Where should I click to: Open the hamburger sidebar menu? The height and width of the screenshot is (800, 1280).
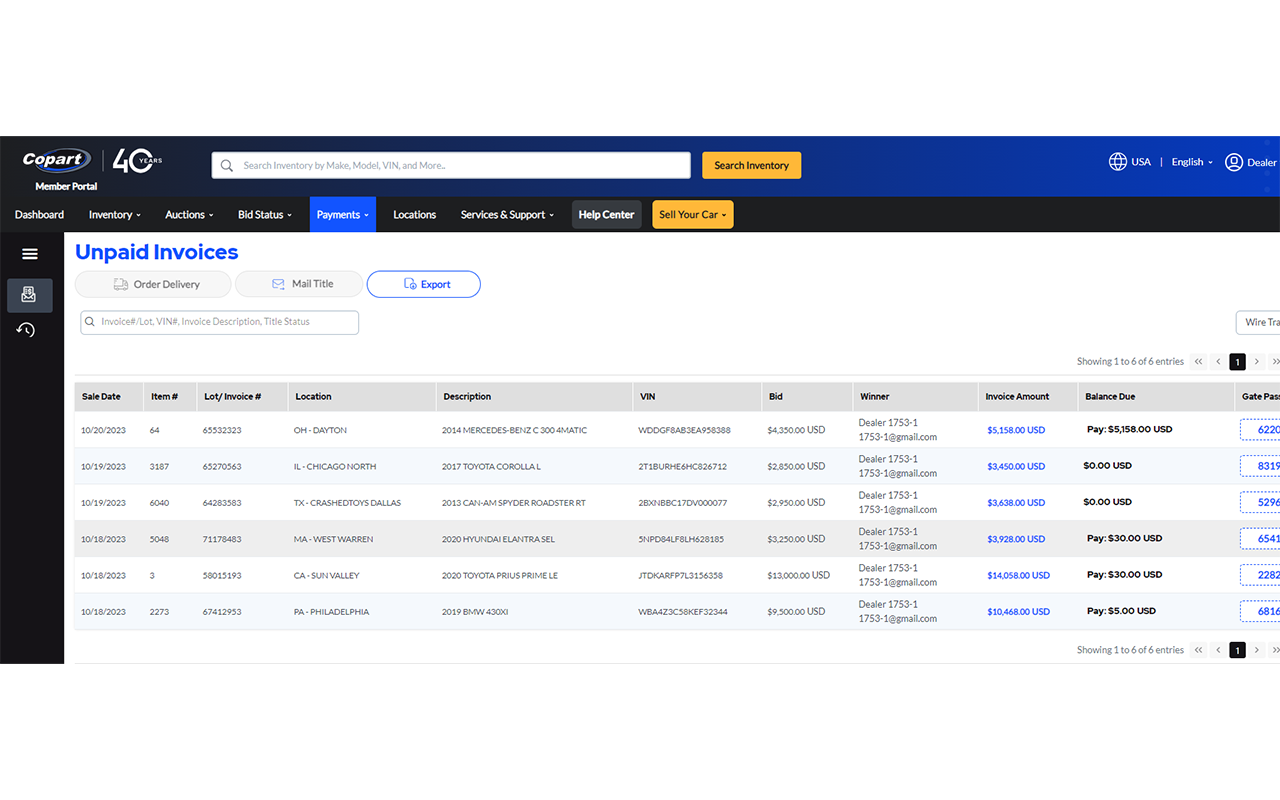point(30,254)
